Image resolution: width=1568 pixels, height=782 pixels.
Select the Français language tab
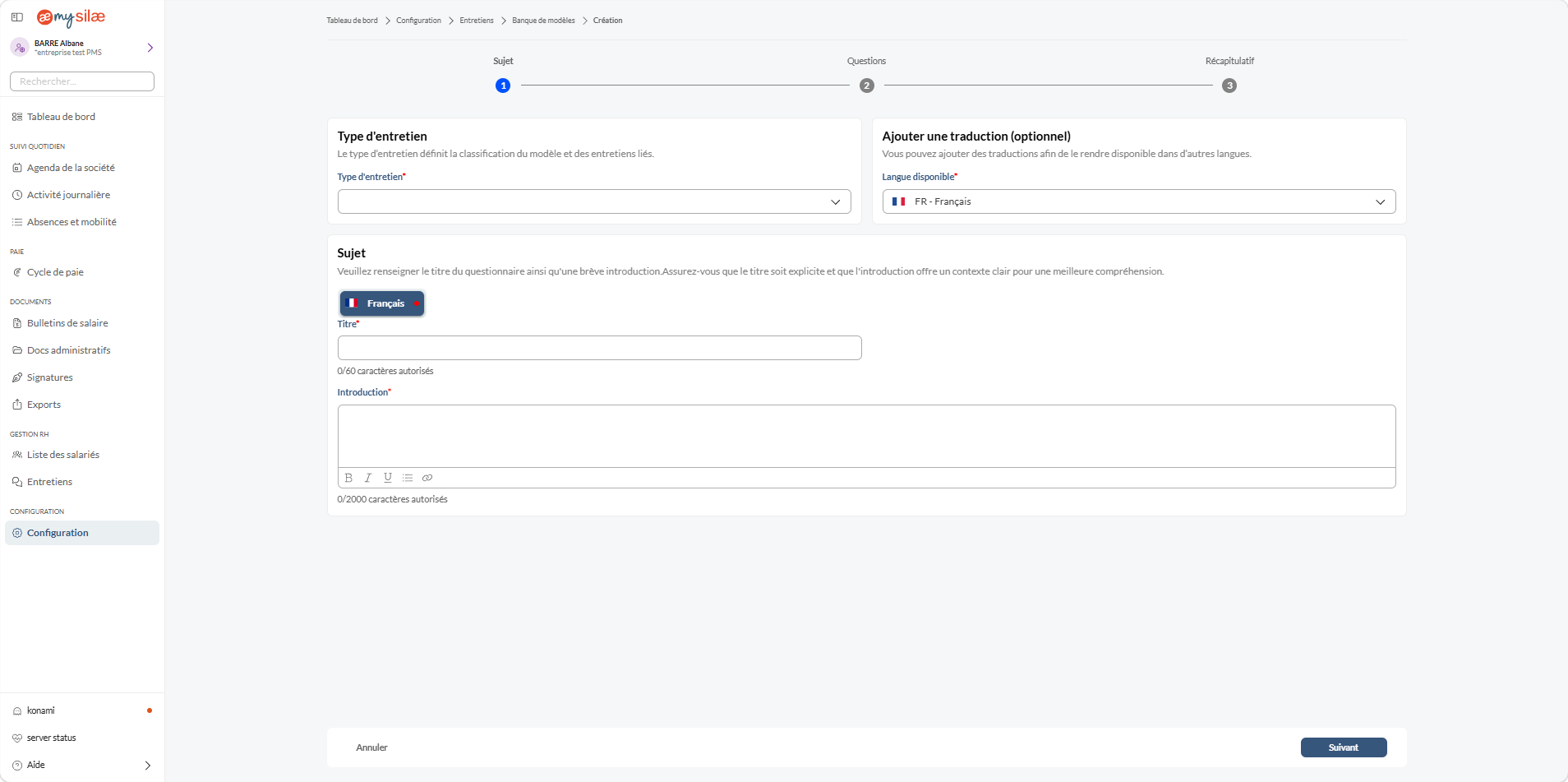pyautogui.click(x=382, y=303)
